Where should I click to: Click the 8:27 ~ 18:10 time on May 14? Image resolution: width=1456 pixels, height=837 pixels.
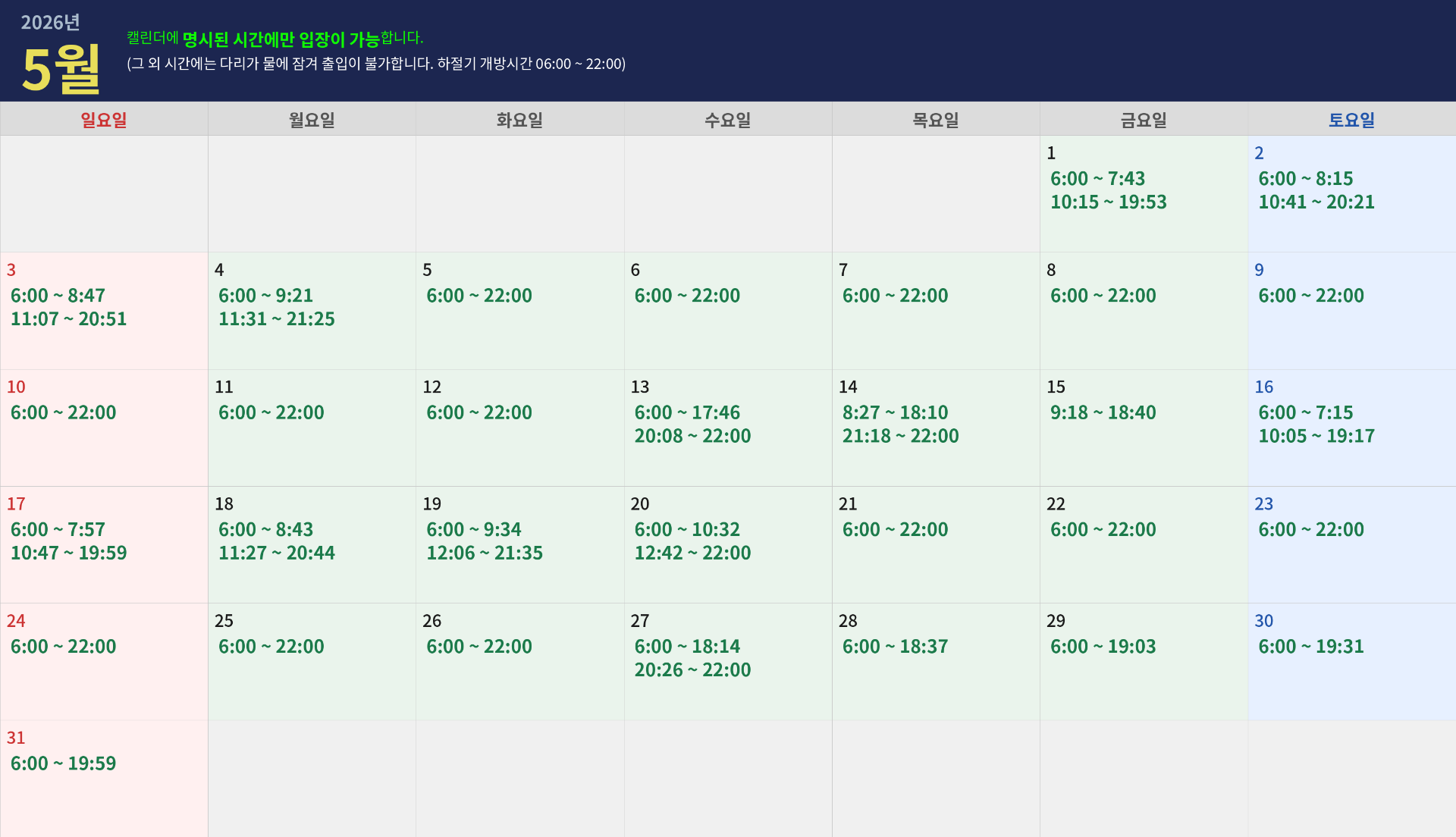(895, 413)
